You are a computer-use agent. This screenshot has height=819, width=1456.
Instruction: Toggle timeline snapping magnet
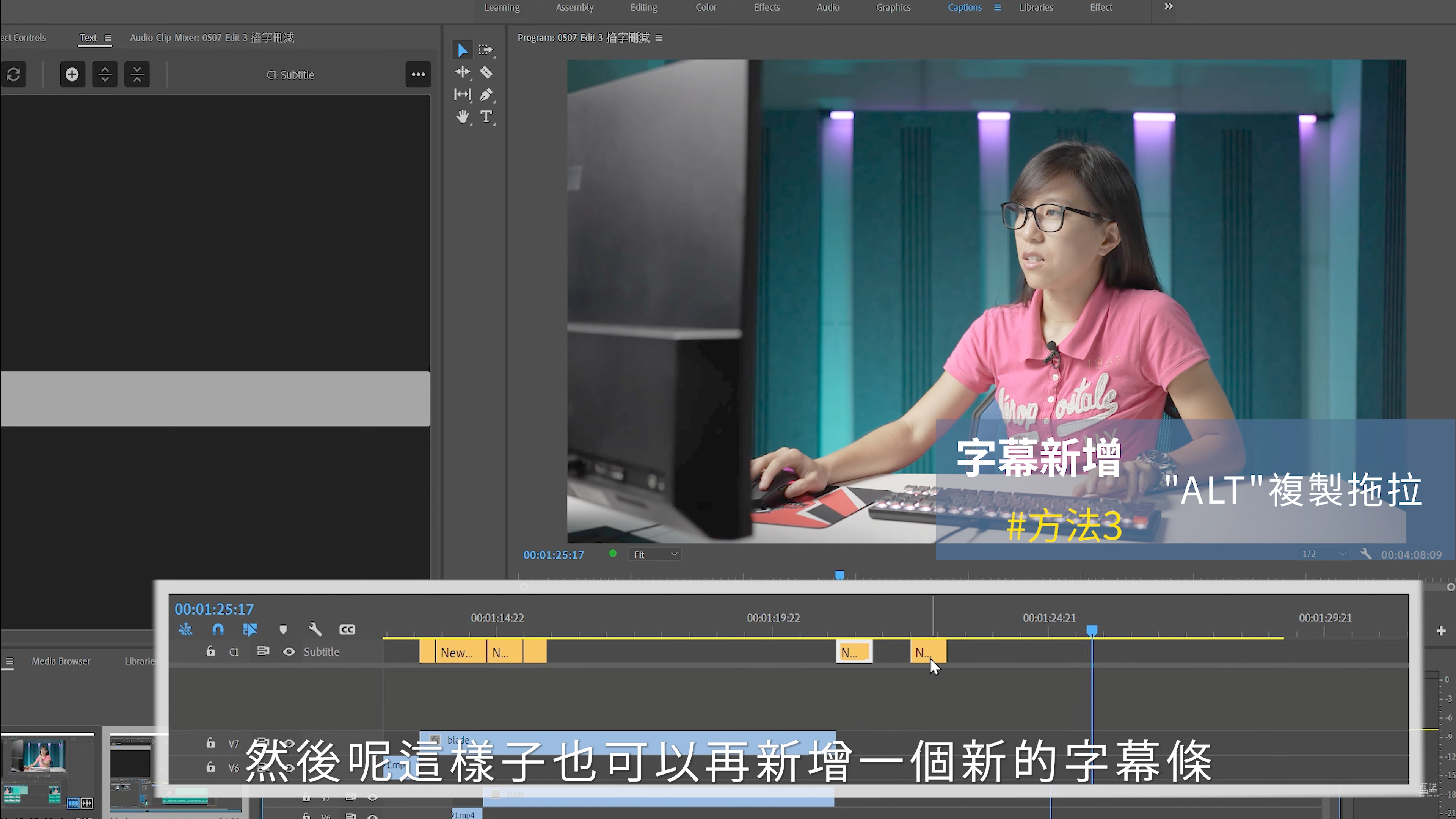point(218,630)
